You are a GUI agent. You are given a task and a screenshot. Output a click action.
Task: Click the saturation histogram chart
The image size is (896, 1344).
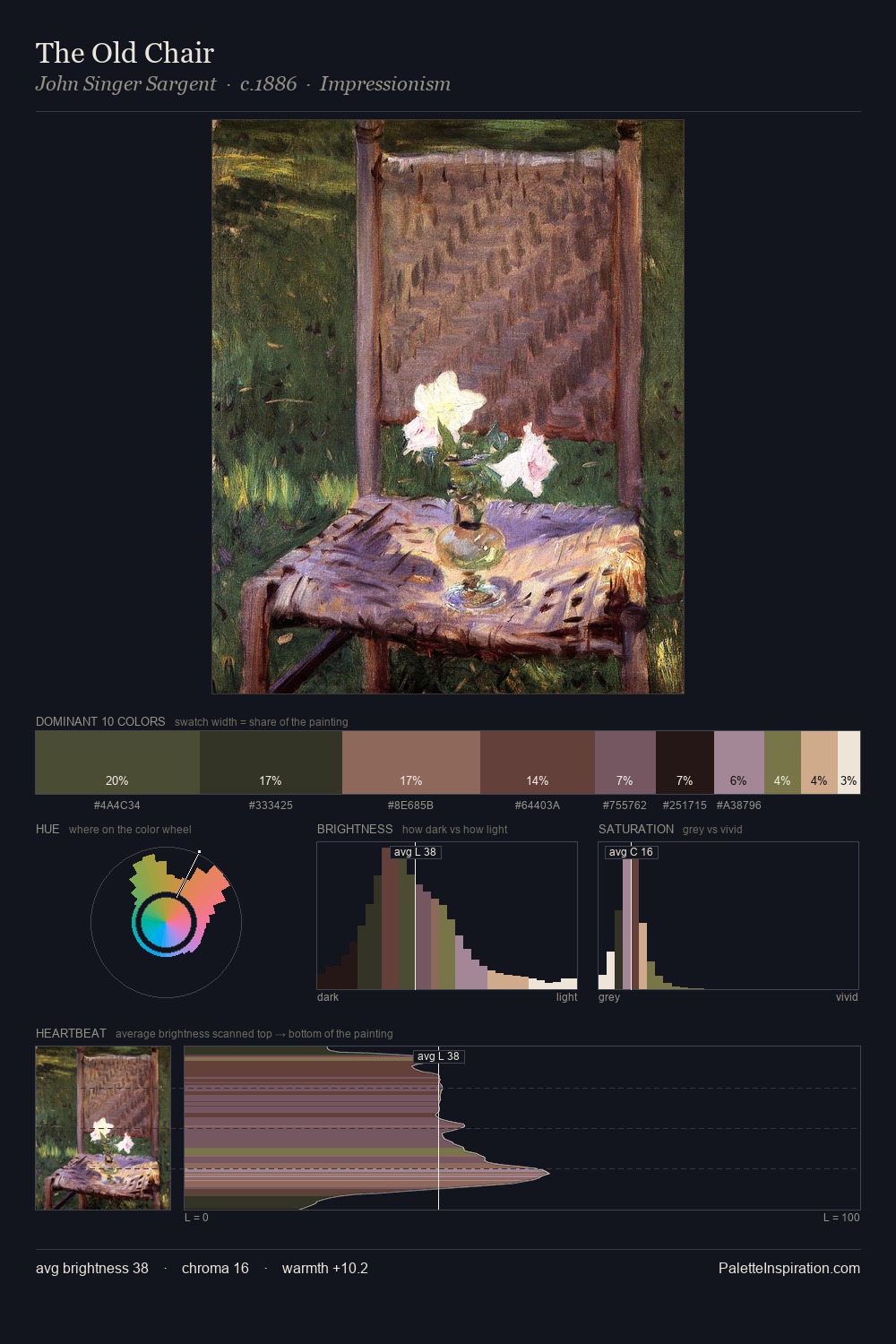click(x=728, y=916)
